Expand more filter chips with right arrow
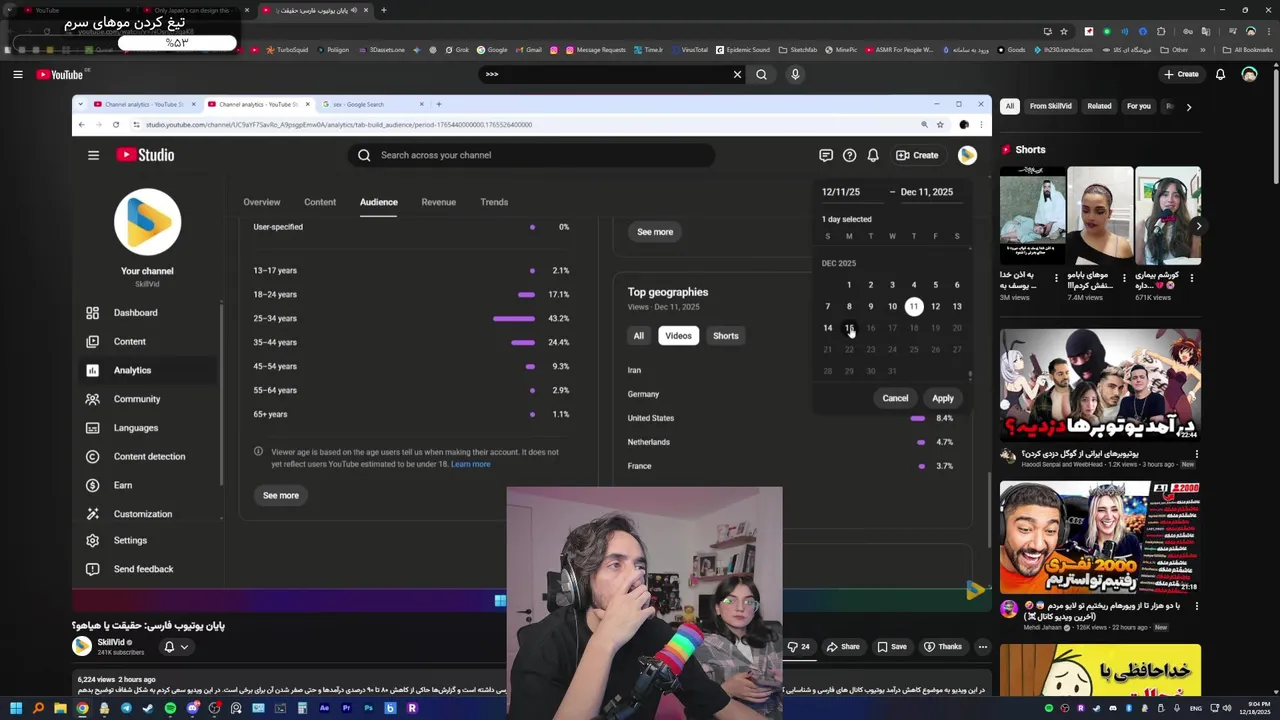This screenshot has height=720, width=1280. tap(1188, 106)
